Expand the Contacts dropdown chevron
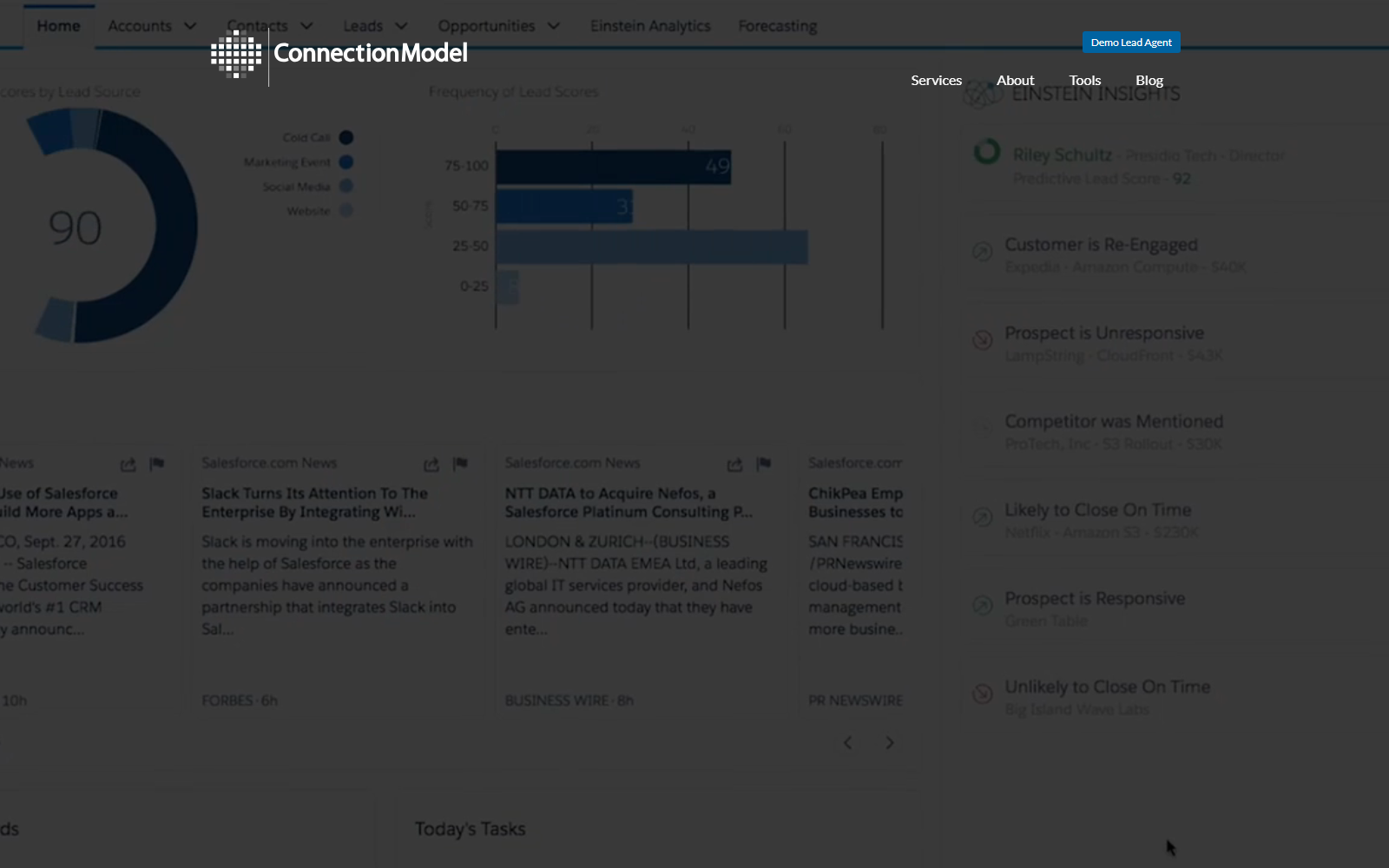The image size is (1389, 868). point(306,26)
